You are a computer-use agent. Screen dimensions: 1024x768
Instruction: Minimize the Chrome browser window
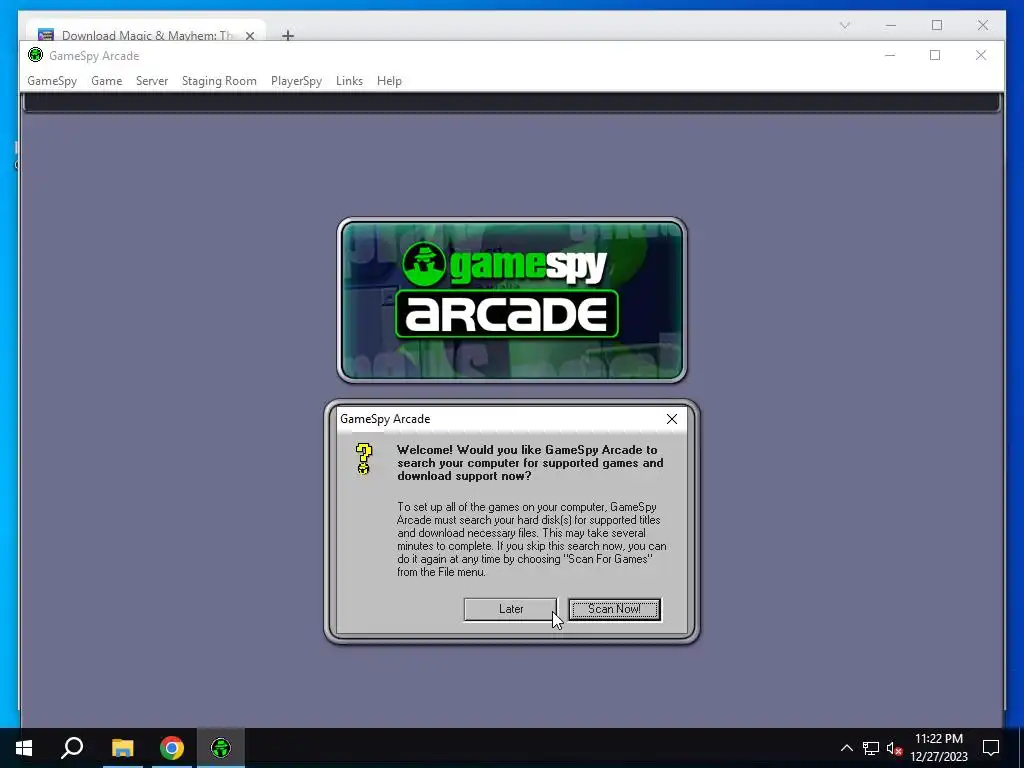coord(891,25)
